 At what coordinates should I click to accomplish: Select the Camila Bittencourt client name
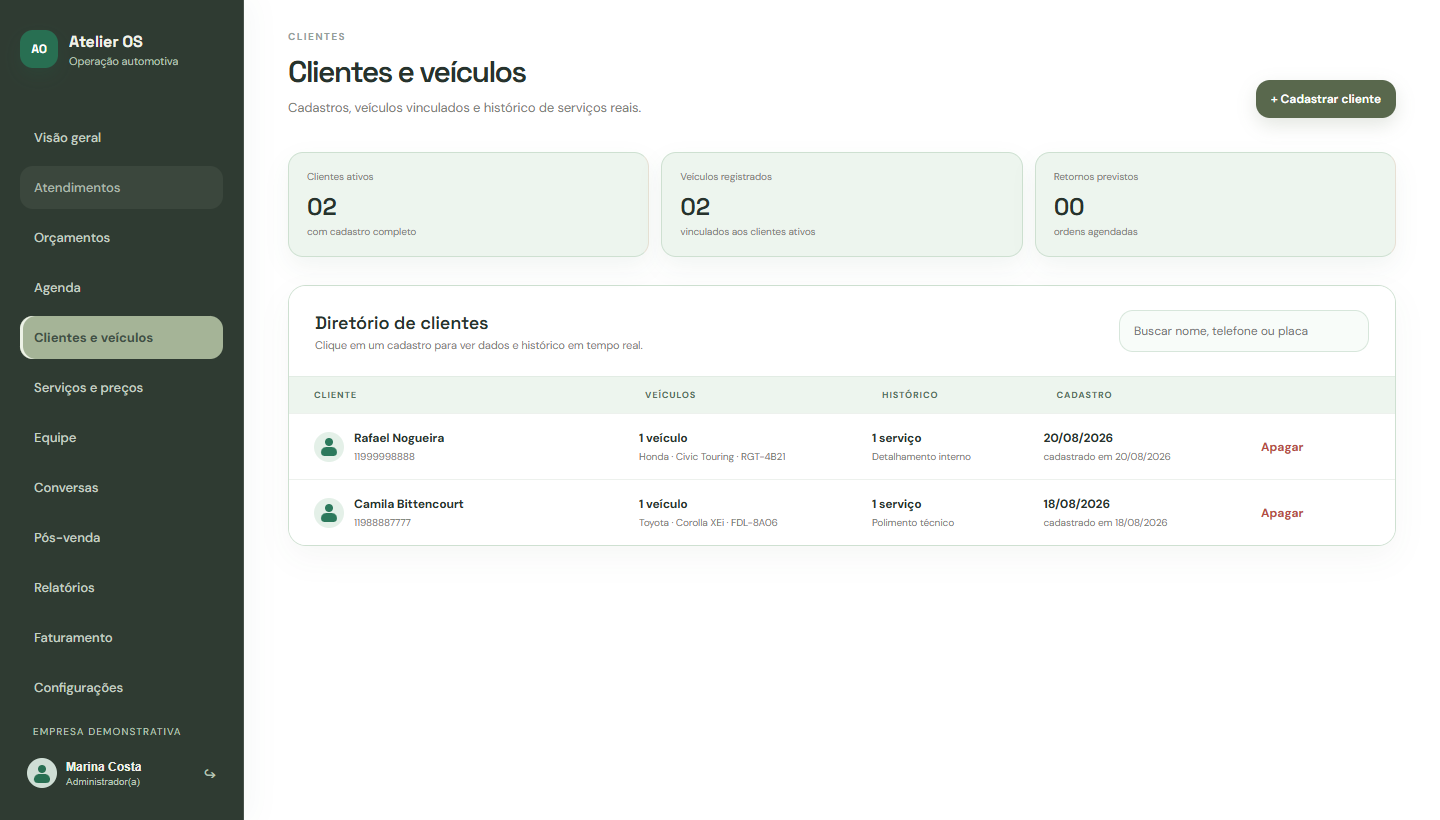pyautogui.click(x=409, y=504)
